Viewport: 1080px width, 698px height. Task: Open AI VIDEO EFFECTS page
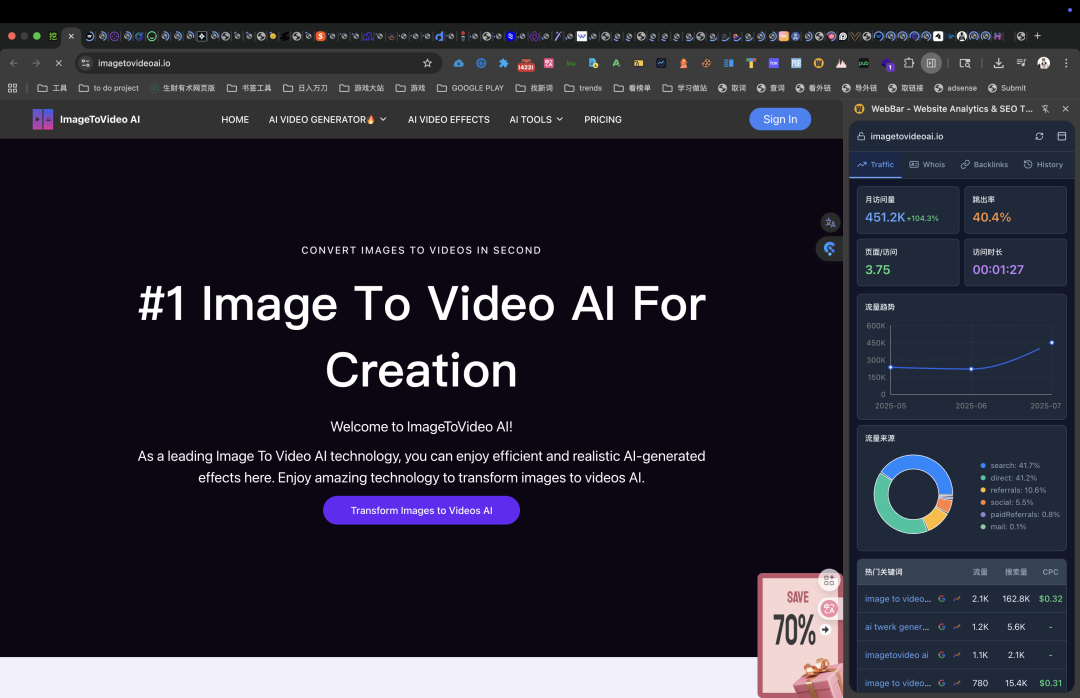[x=448, y=119]
